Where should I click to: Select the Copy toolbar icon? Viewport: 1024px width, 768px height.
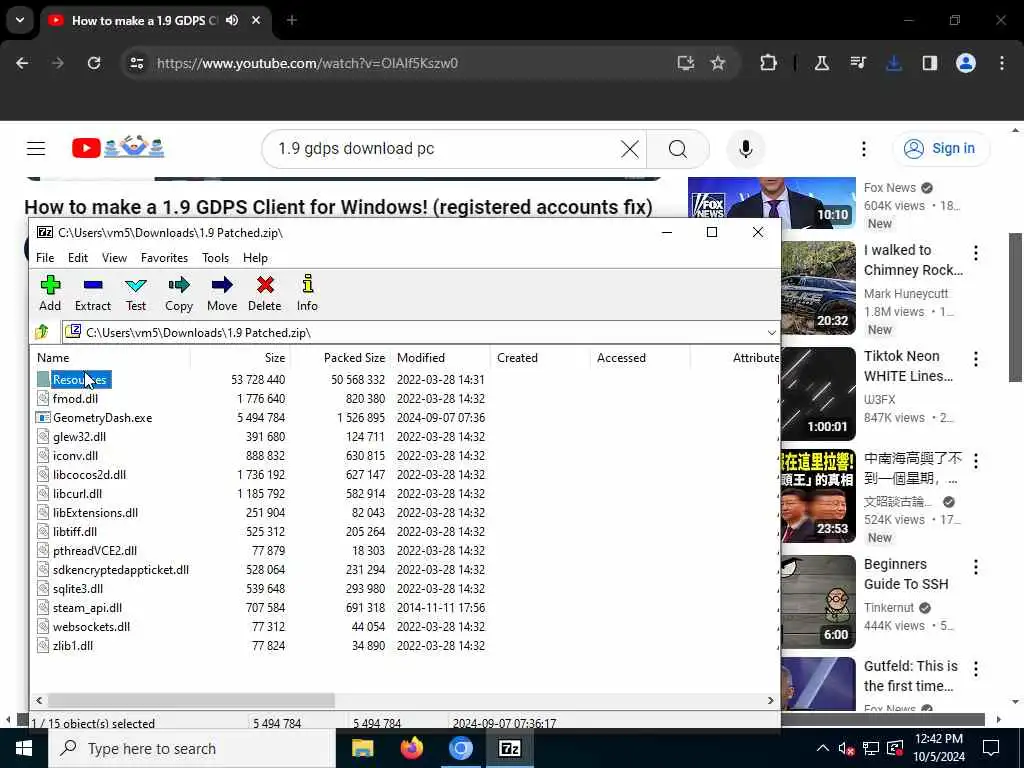(178, 293)
